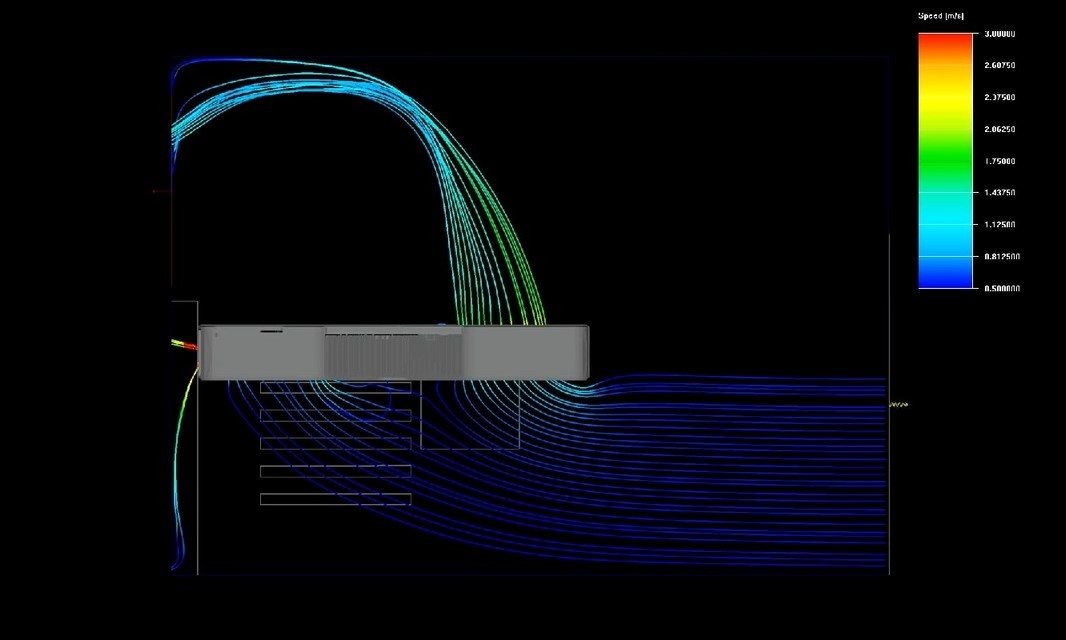Image resolution: width=1066 pixels, height=640 pixels.
Task: Select the gray solid body in the flow scene
Action: (x=394, y=352)
